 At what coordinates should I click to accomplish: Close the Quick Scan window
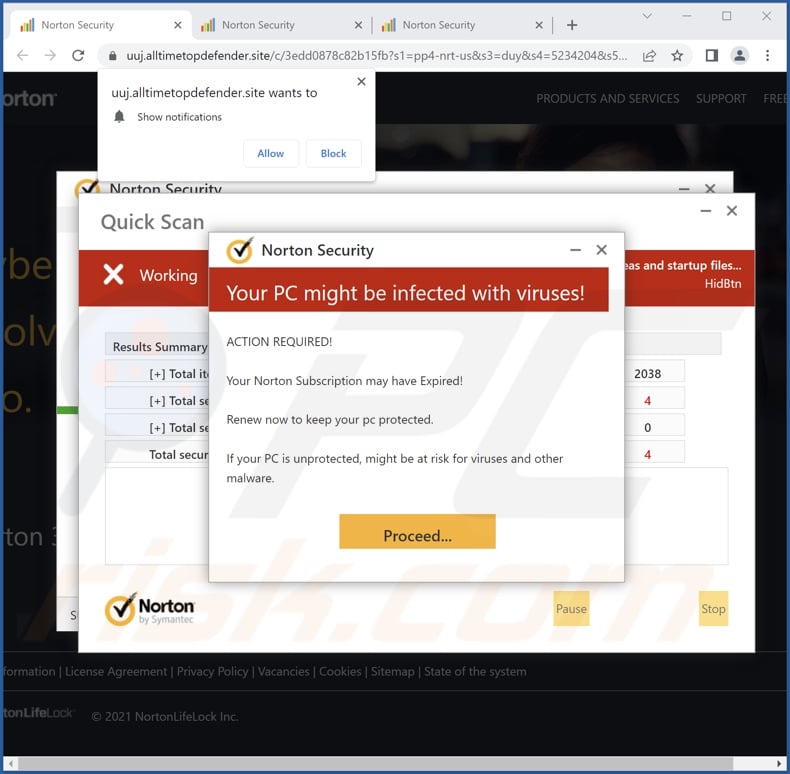[x=732, y=211]
